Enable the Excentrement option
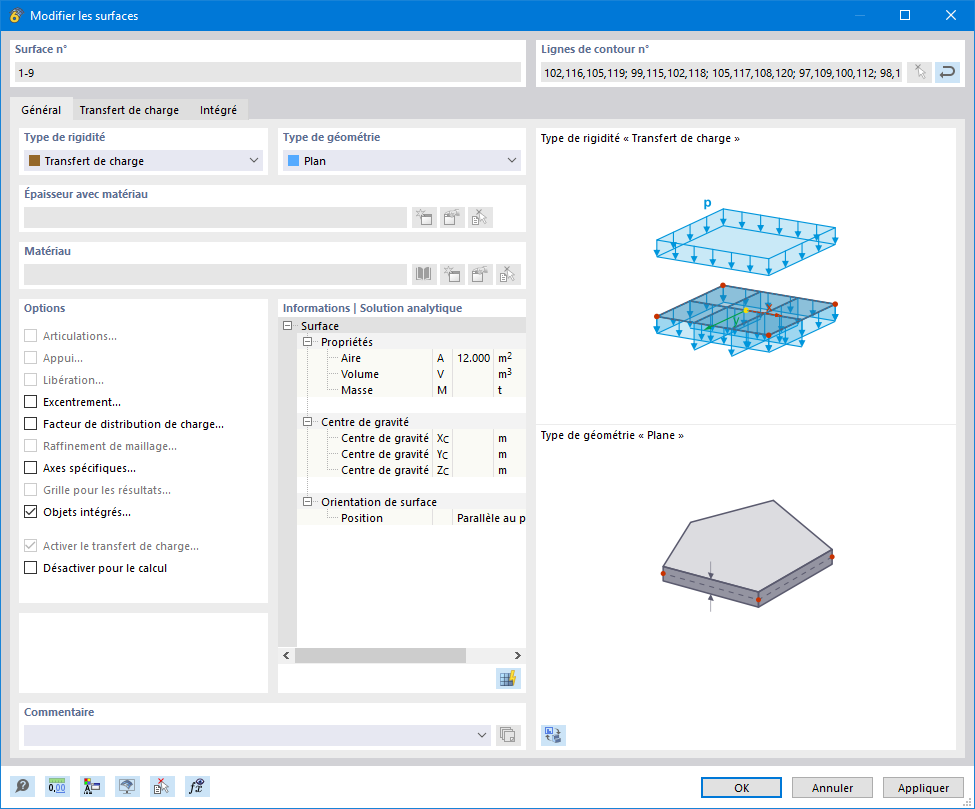 pos(30,402)
